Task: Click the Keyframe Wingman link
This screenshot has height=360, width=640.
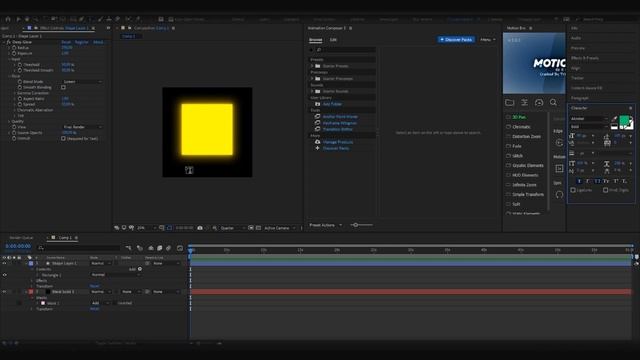Action: [x=340, y=123]
